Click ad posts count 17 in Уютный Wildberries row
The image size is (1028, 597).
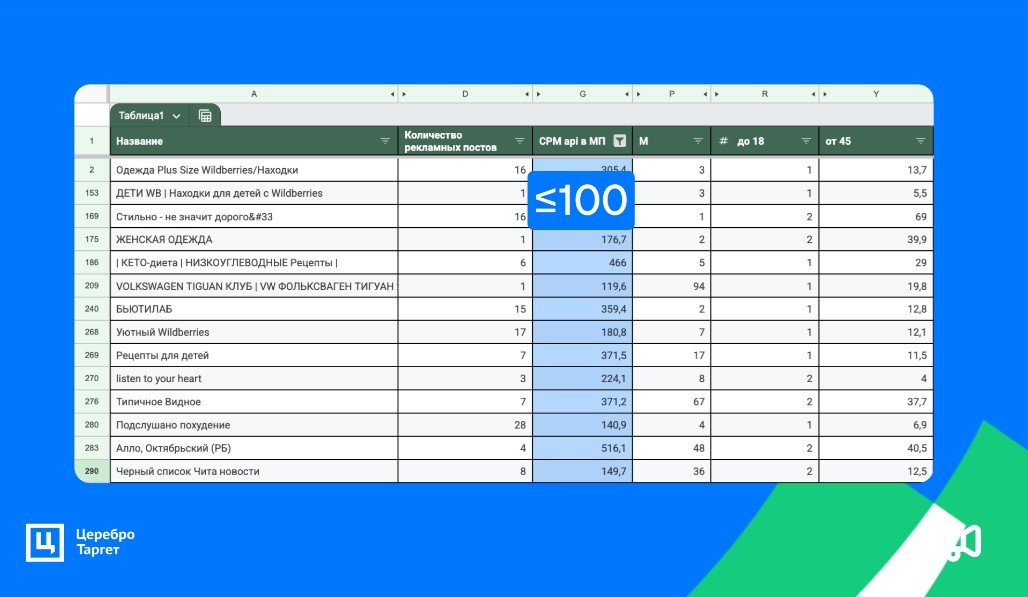(x=465, y=332)
